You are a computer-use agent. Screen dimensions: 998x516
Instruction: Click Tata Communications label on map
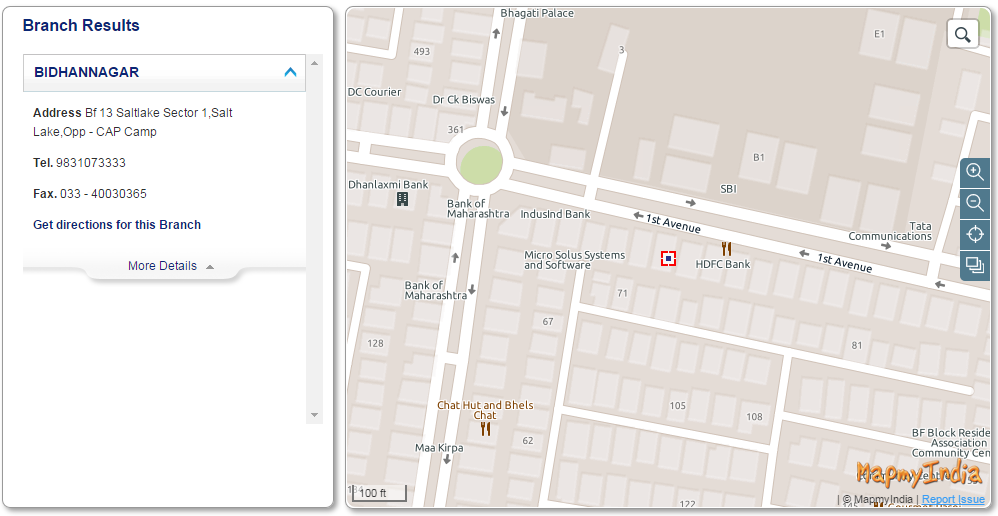point(890,231)
